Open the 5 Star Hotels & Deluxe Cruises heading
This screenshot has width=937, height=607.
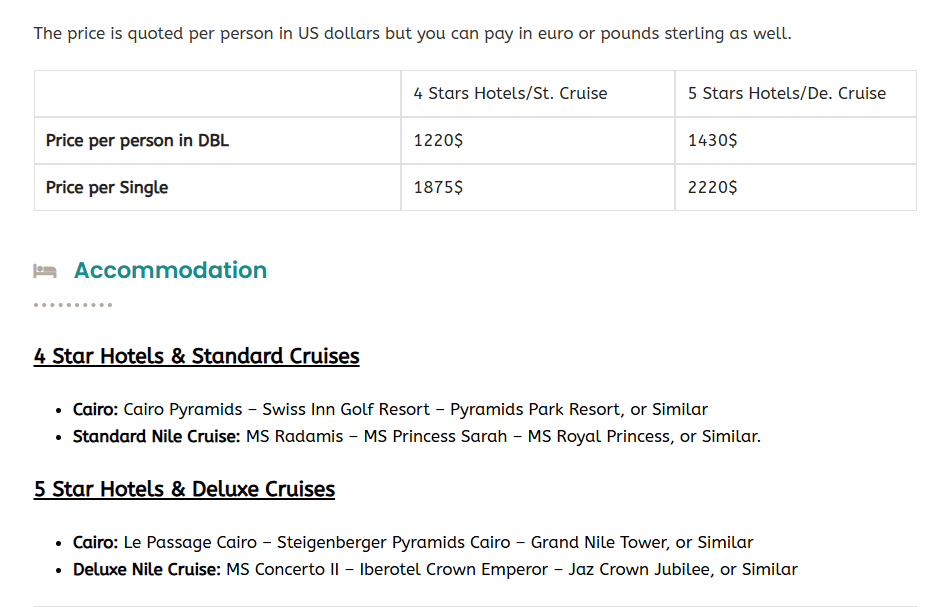[184, 489]
